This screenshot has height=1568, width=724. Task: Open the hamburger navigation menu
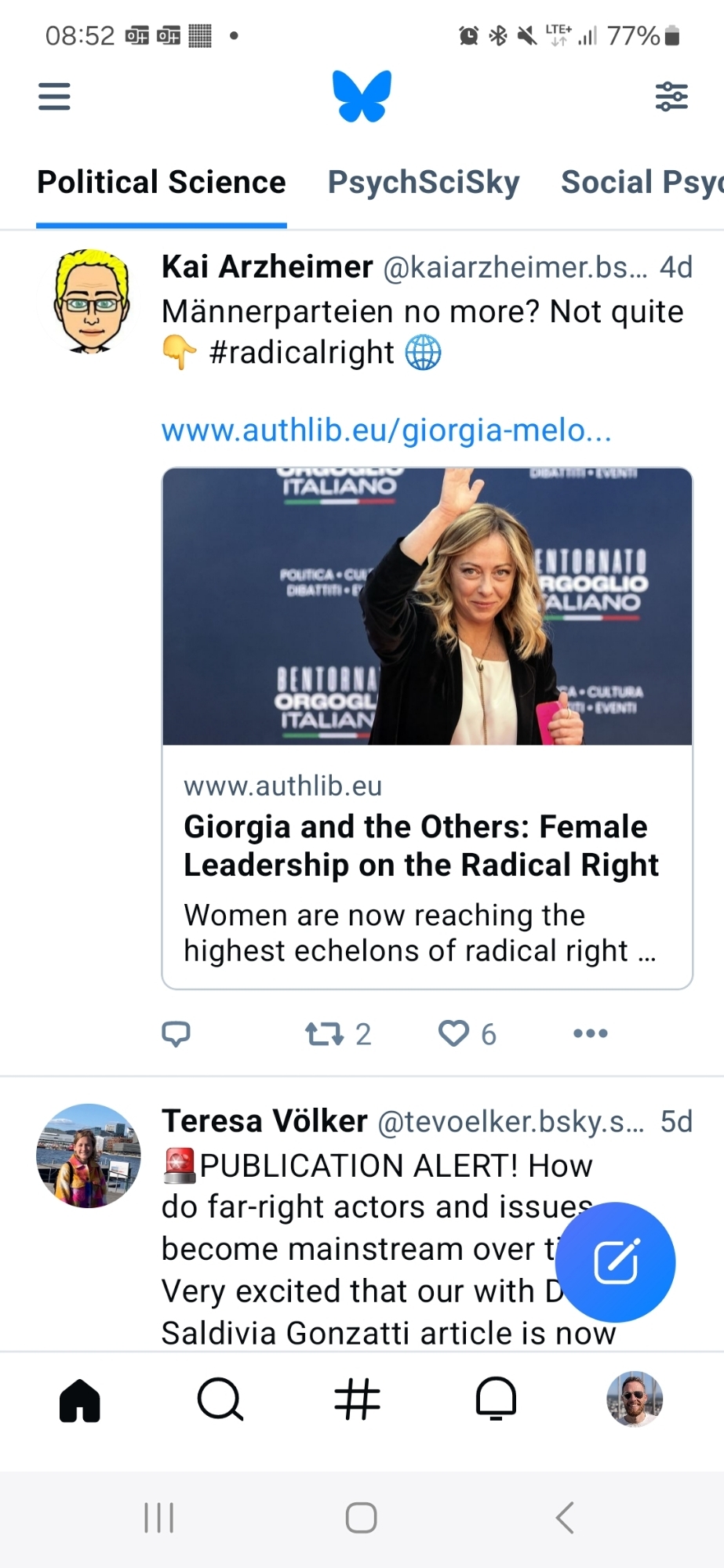tap(54, 96)
